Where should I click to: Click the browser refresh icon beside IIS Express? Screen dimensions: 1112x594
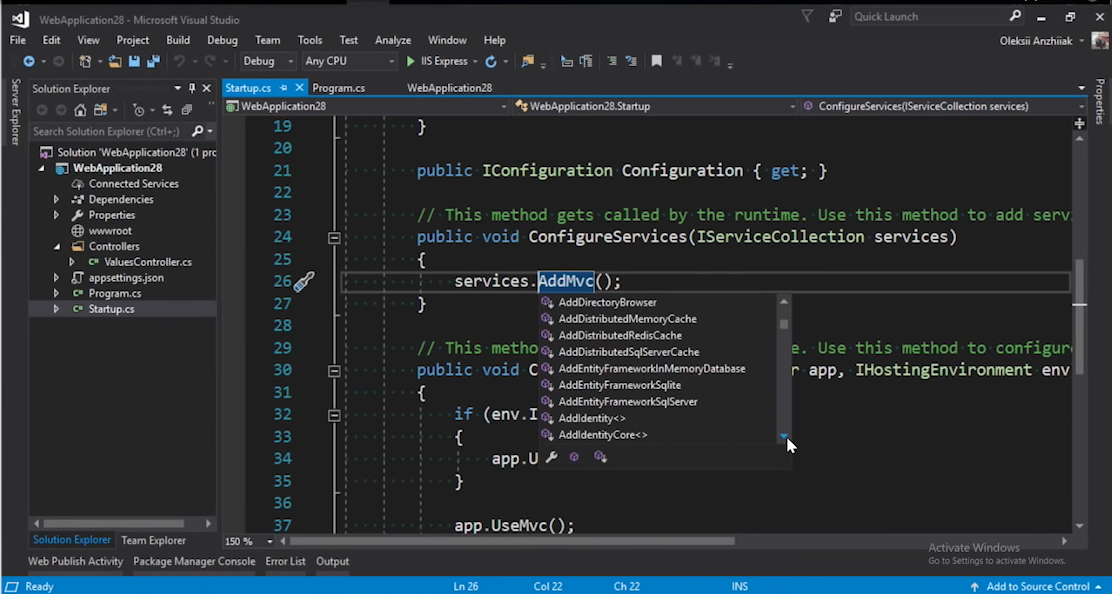[490, 62]
